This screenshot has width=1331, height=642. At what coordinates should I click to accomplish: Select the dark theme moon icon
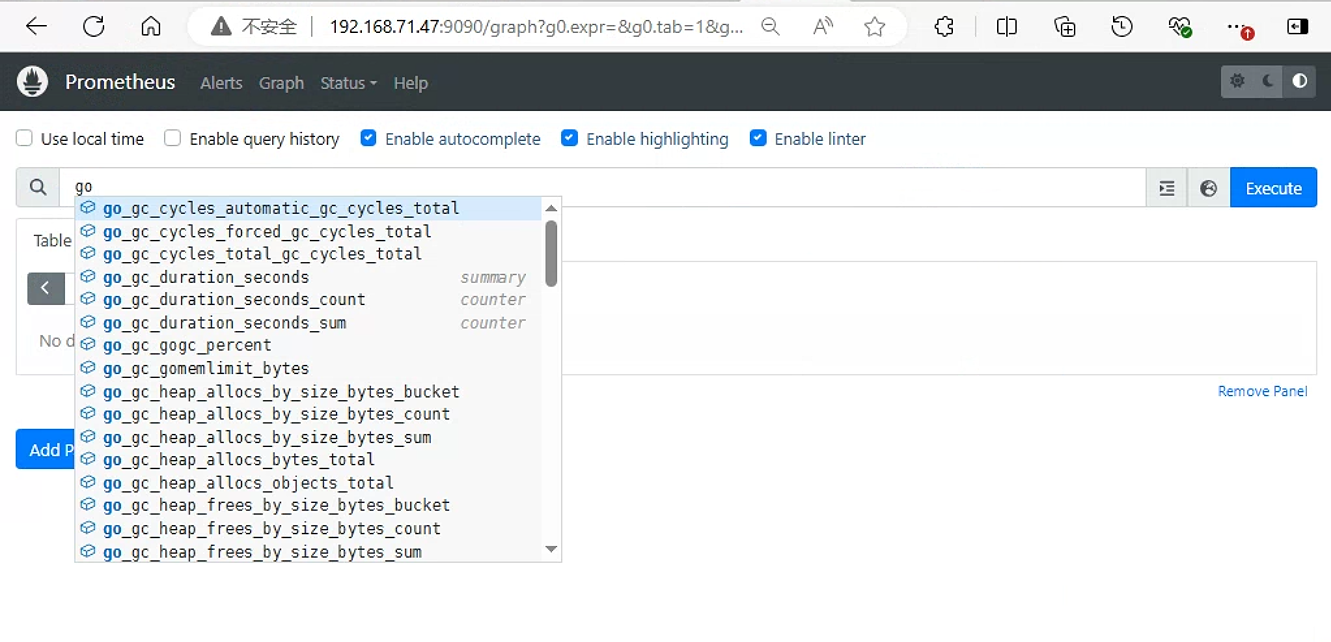[1268, 82]
